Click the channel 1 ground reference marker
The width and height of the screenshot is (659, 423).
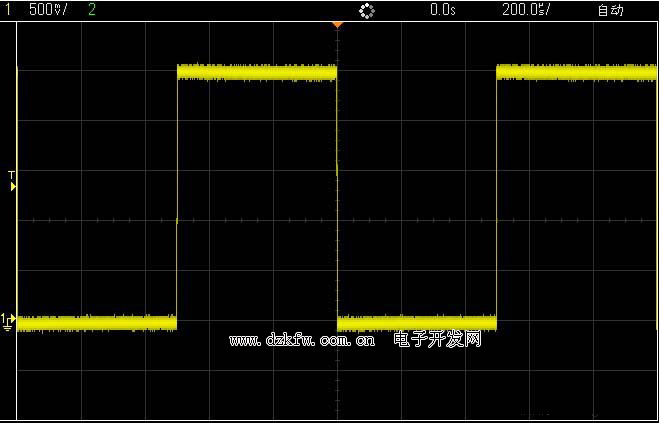click(8, 322)
